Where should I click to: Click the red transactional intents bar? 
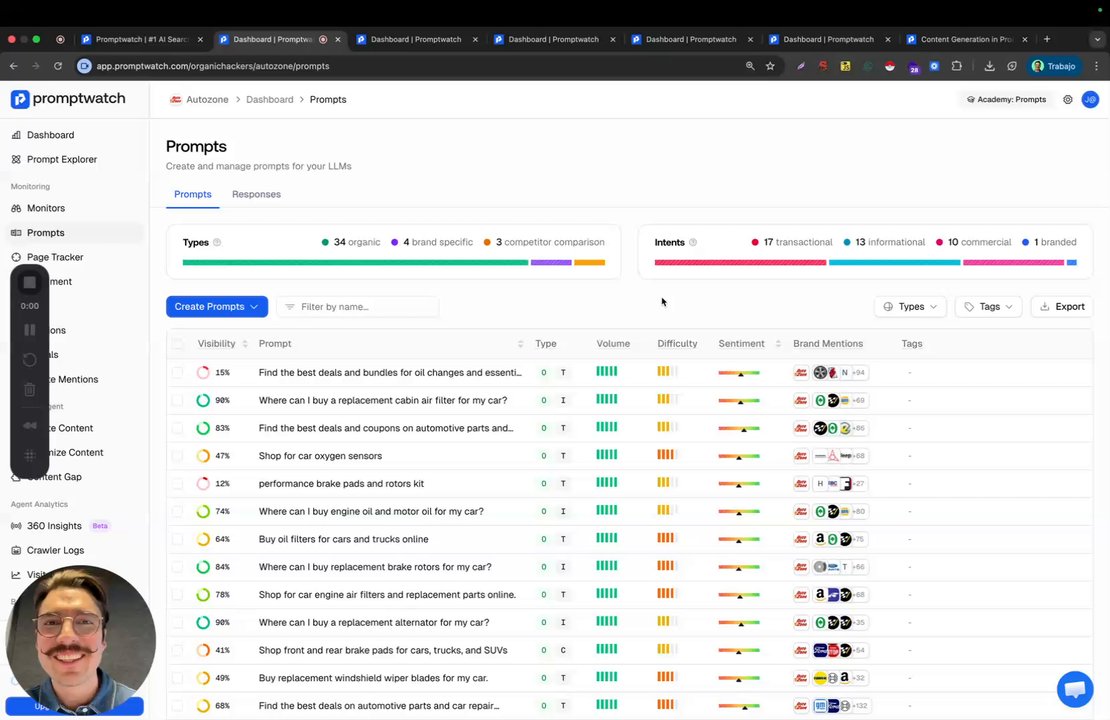pos(740,262)
